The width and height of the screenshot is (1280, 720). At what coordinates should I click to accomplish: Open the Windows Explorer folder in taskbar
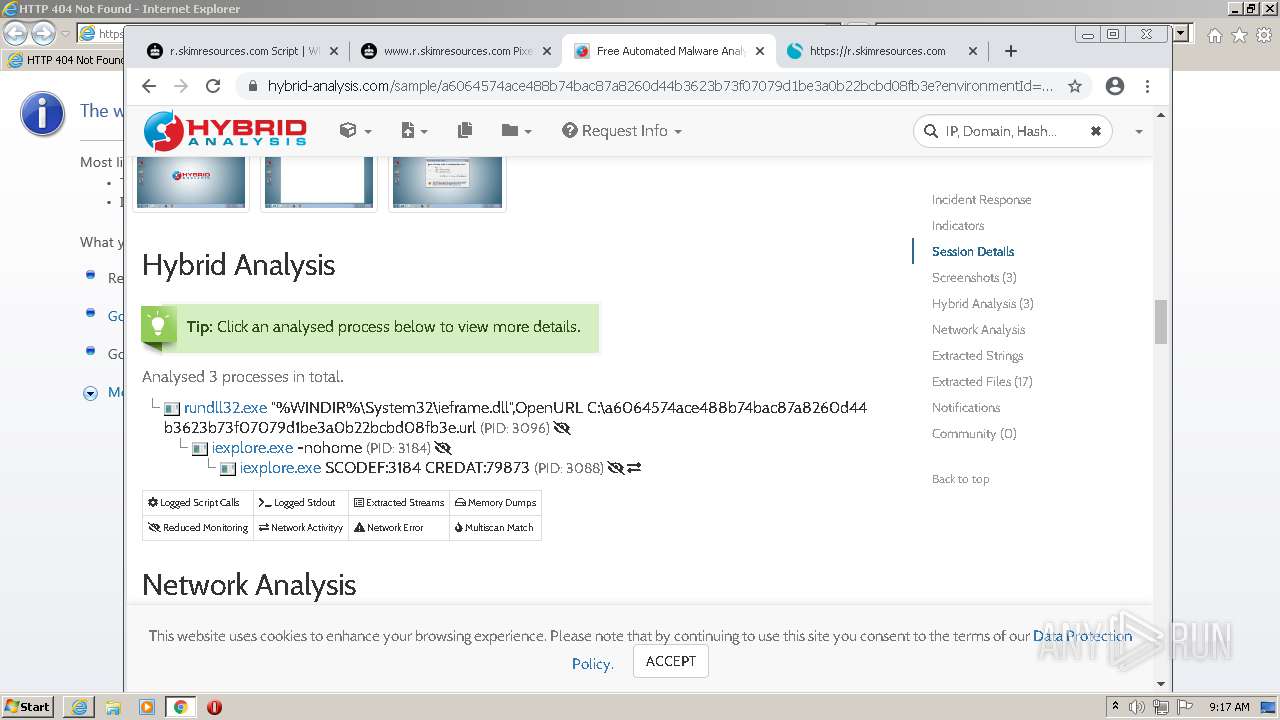coord(113,707)
